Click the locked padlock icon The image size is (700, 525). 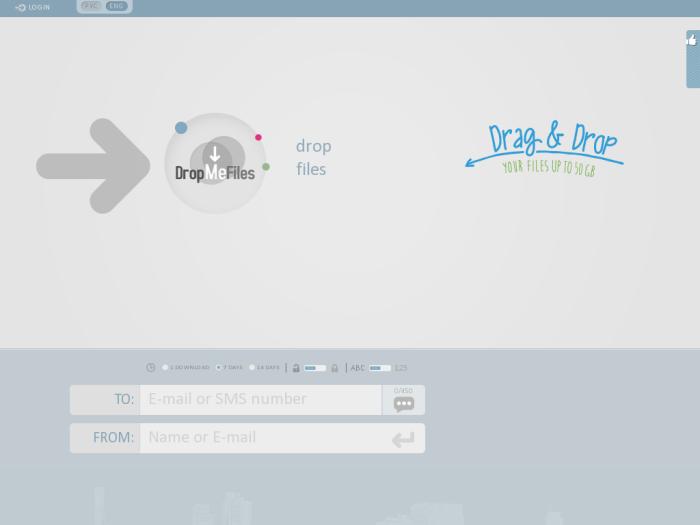(334, 368)
